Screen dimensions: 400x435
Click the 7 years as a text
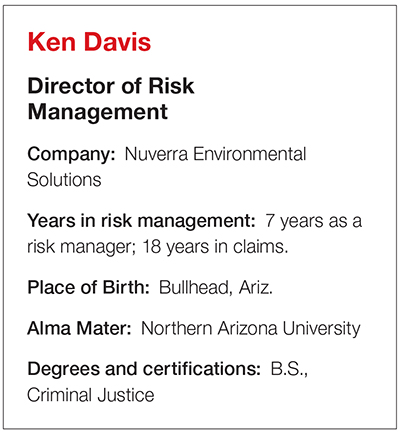click(x=314, y=222)
